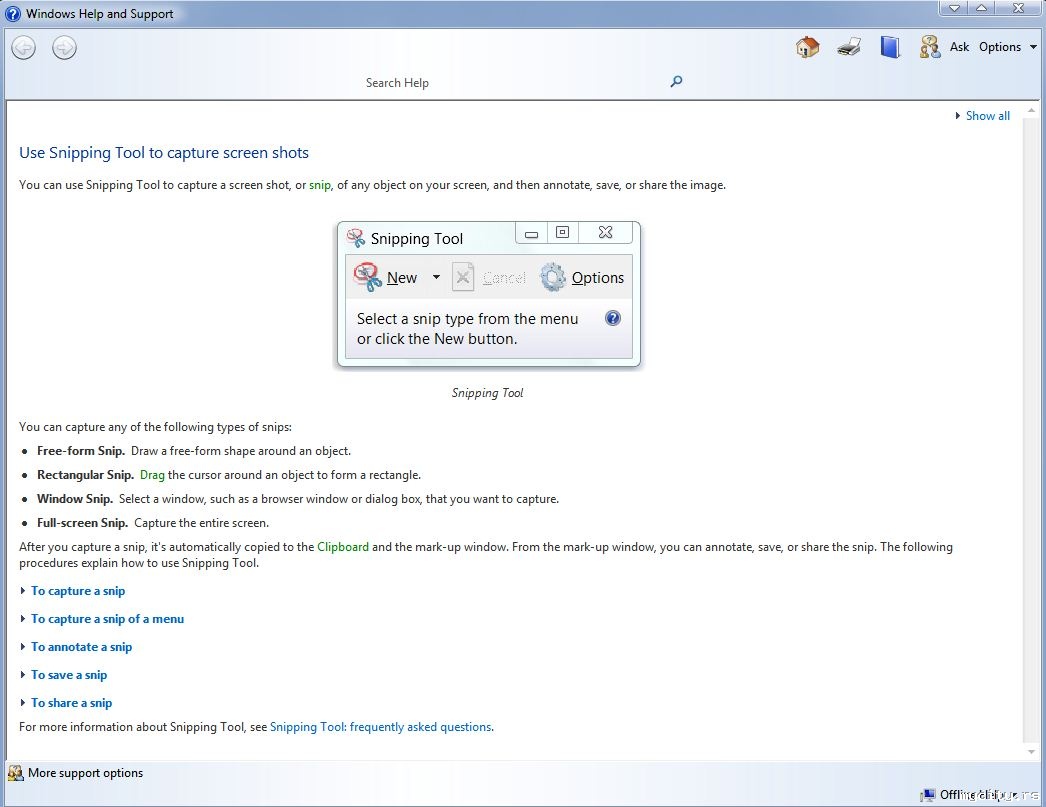Screen dimensions: 1046x807
Task: Open the green Drag glossary term
Action: tap(152, 475)
